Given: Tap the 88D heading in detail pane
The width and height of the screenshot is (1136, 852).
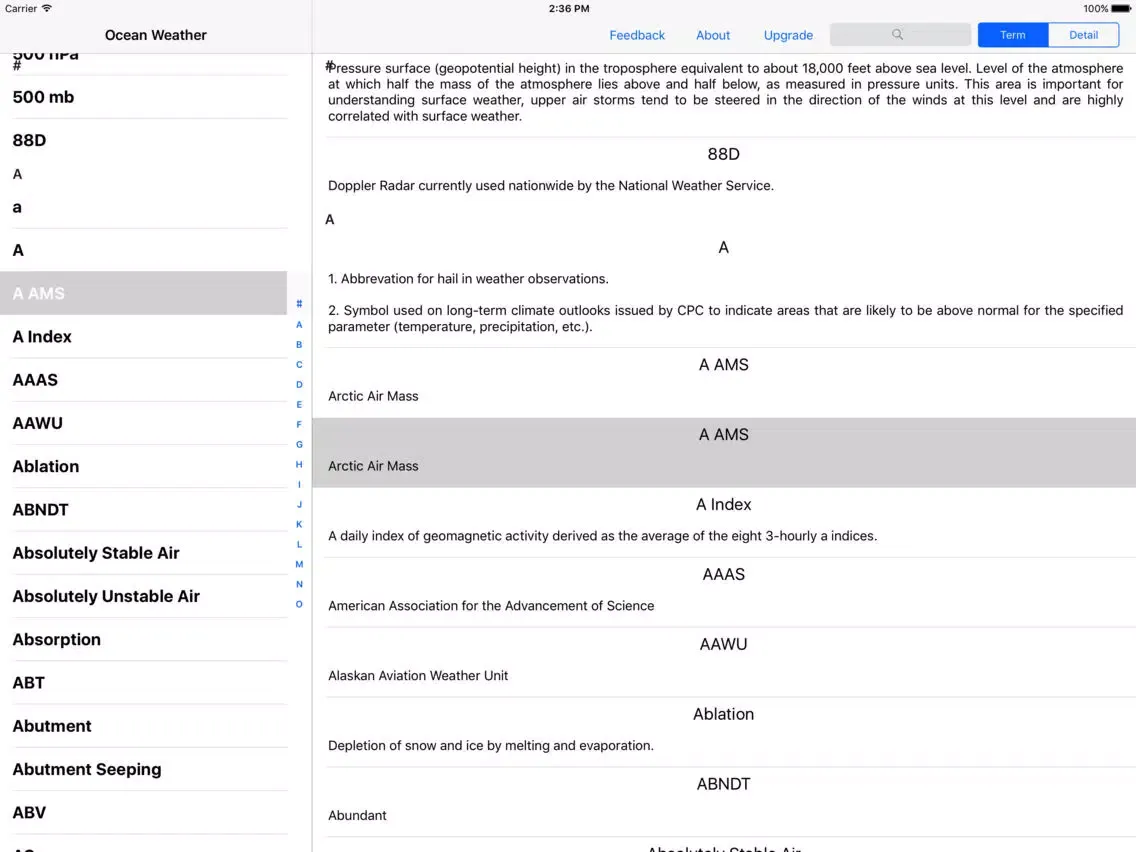Looking at the screenshot, I should coord(723,154).
